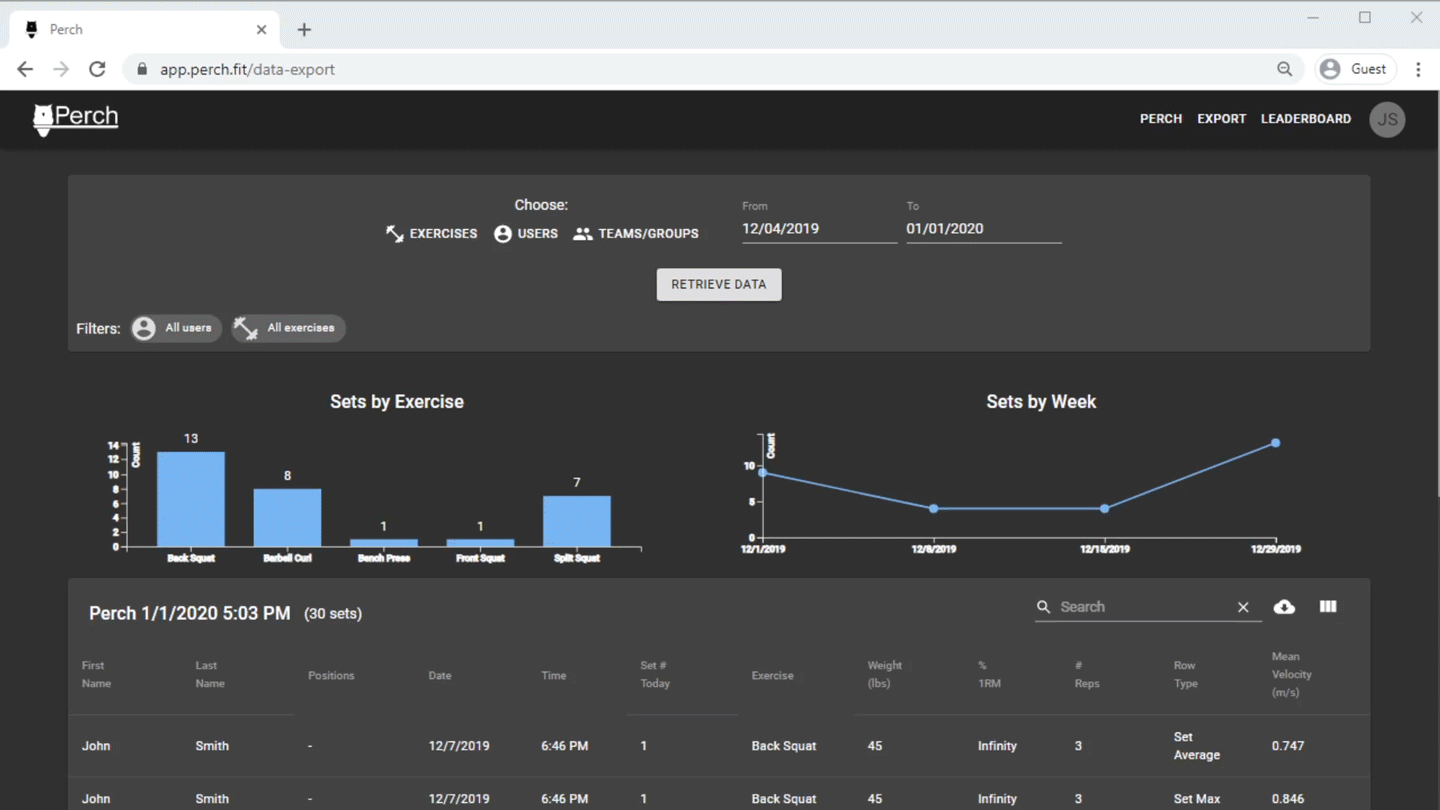This screenshot has height=810, width=1440.
Task: Click the 12/8/2019 data point
Action: coord(934,509)
